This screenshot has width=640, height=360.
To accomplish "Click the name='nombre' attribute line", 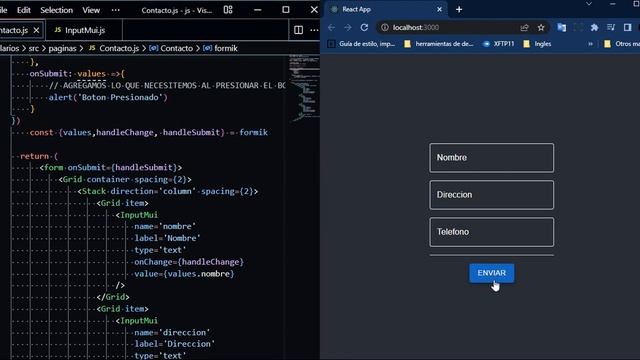I will (165, 226).
